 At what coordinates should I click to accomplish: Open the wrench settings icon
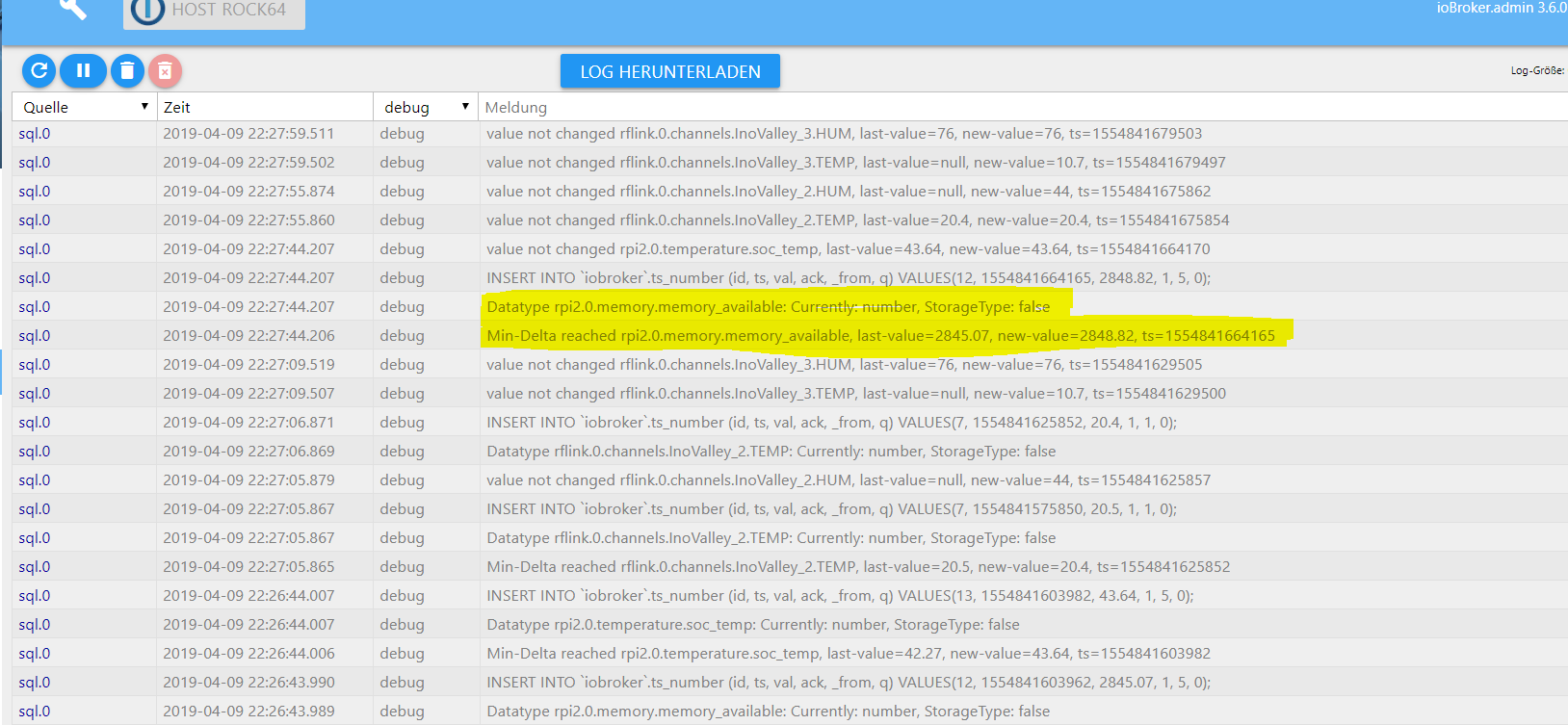click(x=73, y=9)
